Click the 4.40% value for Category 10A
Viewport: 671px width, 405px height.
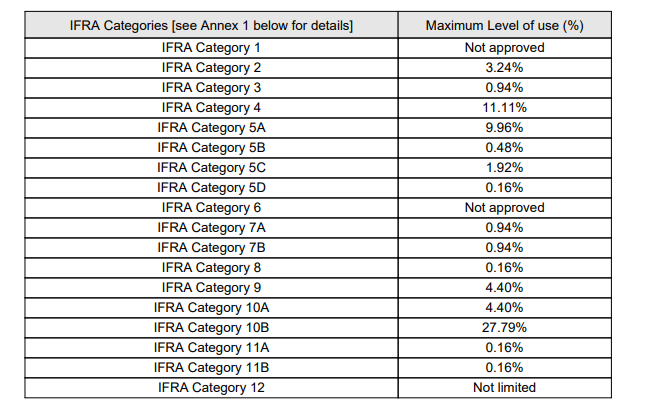pos(504,308)
